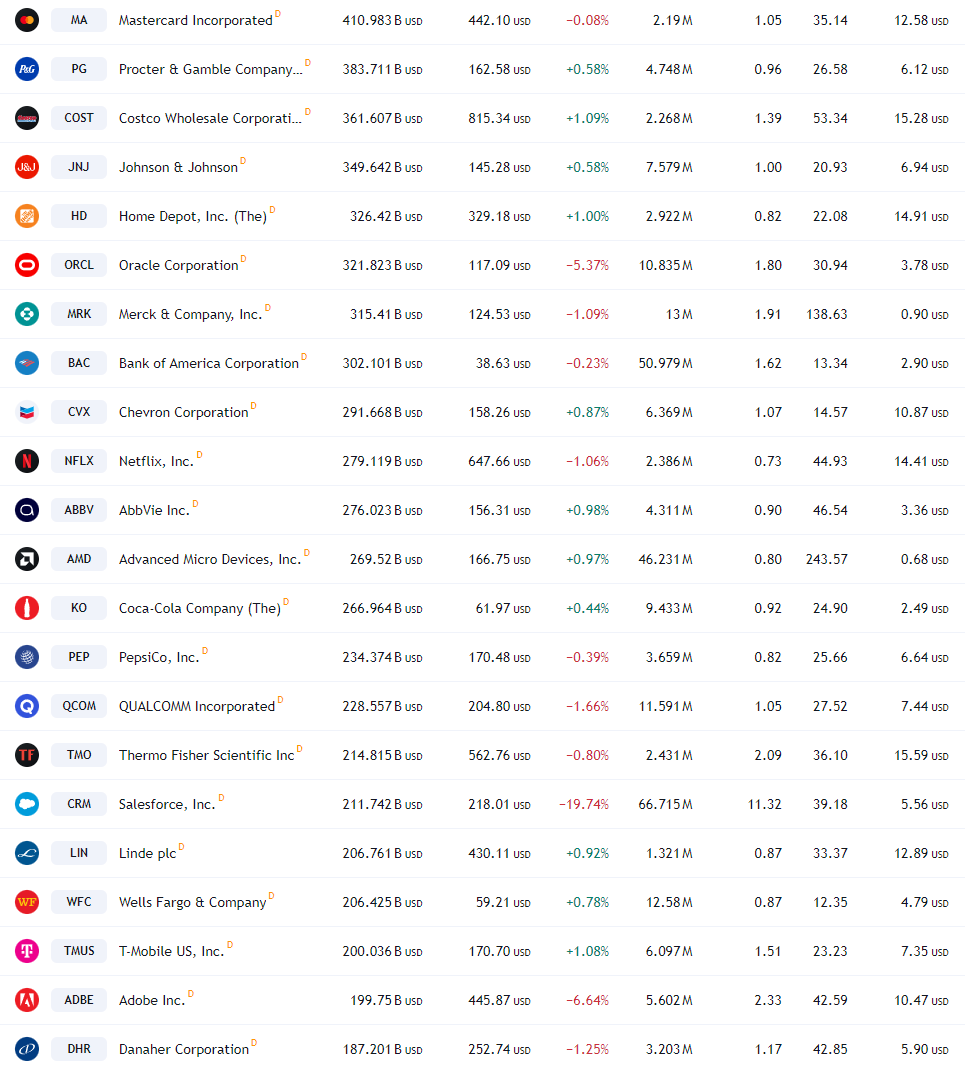965x1070 pixels.
Task: Click the Coca-Cola logo icon
Action: pos(27,608)
